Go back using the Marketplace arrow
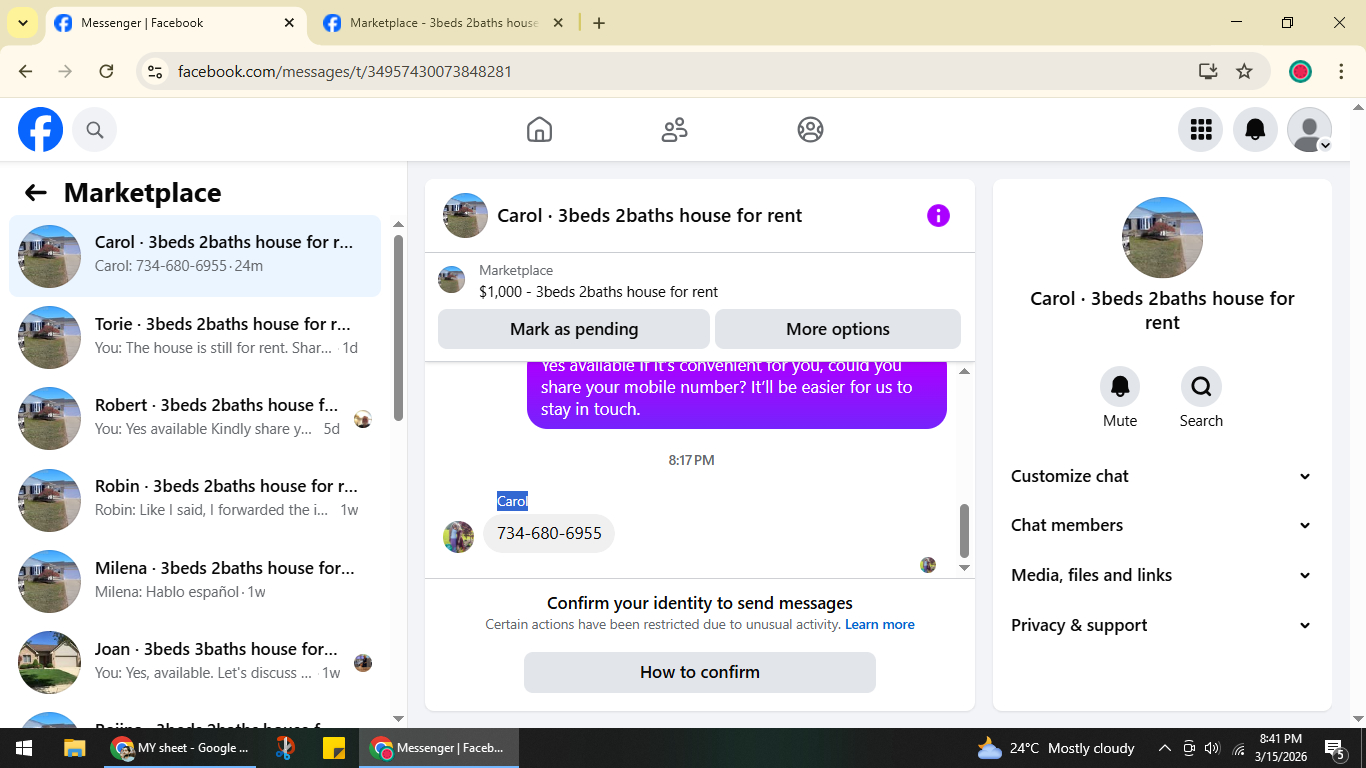 pos(36,193)
